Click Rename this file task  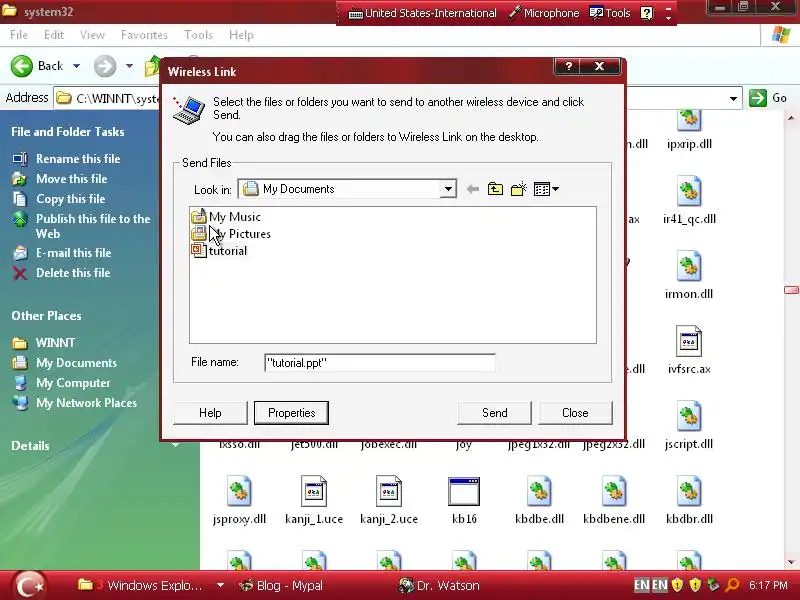tap(78, 159)
